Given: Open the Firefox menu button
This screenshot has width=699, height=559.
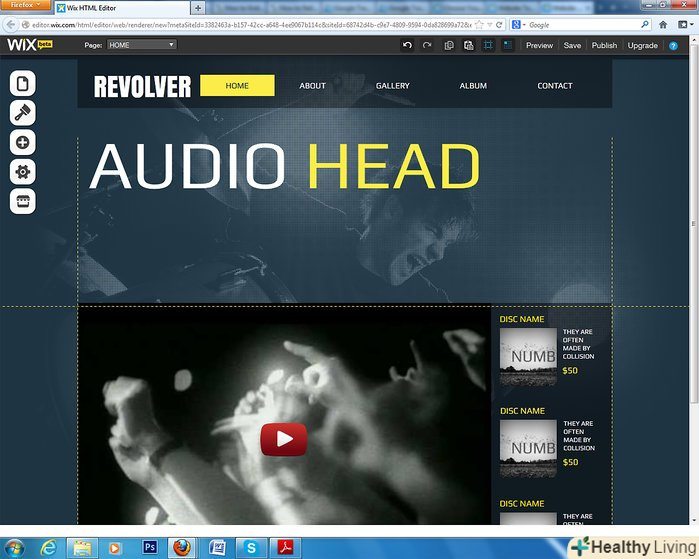Looking at the screenshot, I should [25, 5].
